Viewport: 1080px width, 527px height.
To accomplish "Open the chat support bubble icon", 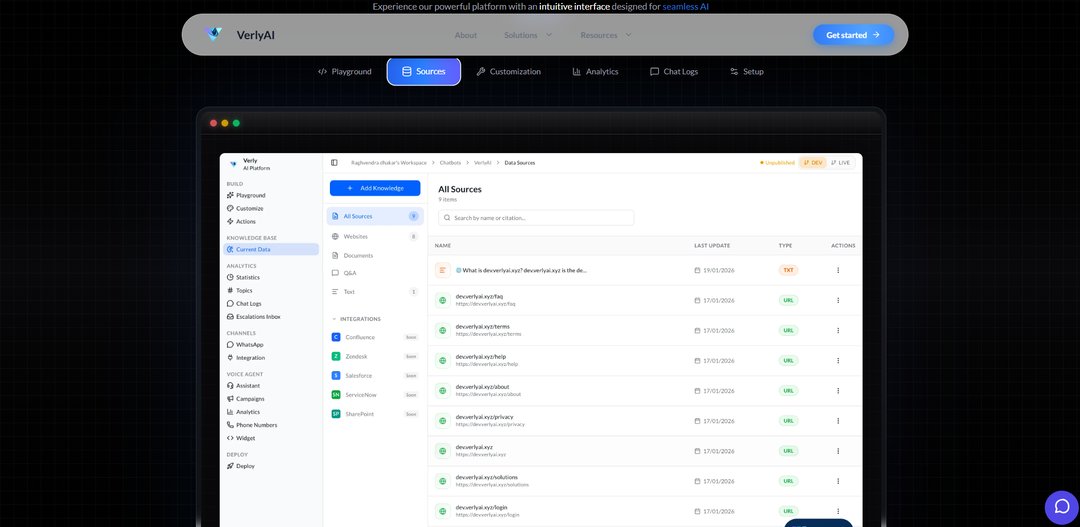I will [x=1061, y=506].
